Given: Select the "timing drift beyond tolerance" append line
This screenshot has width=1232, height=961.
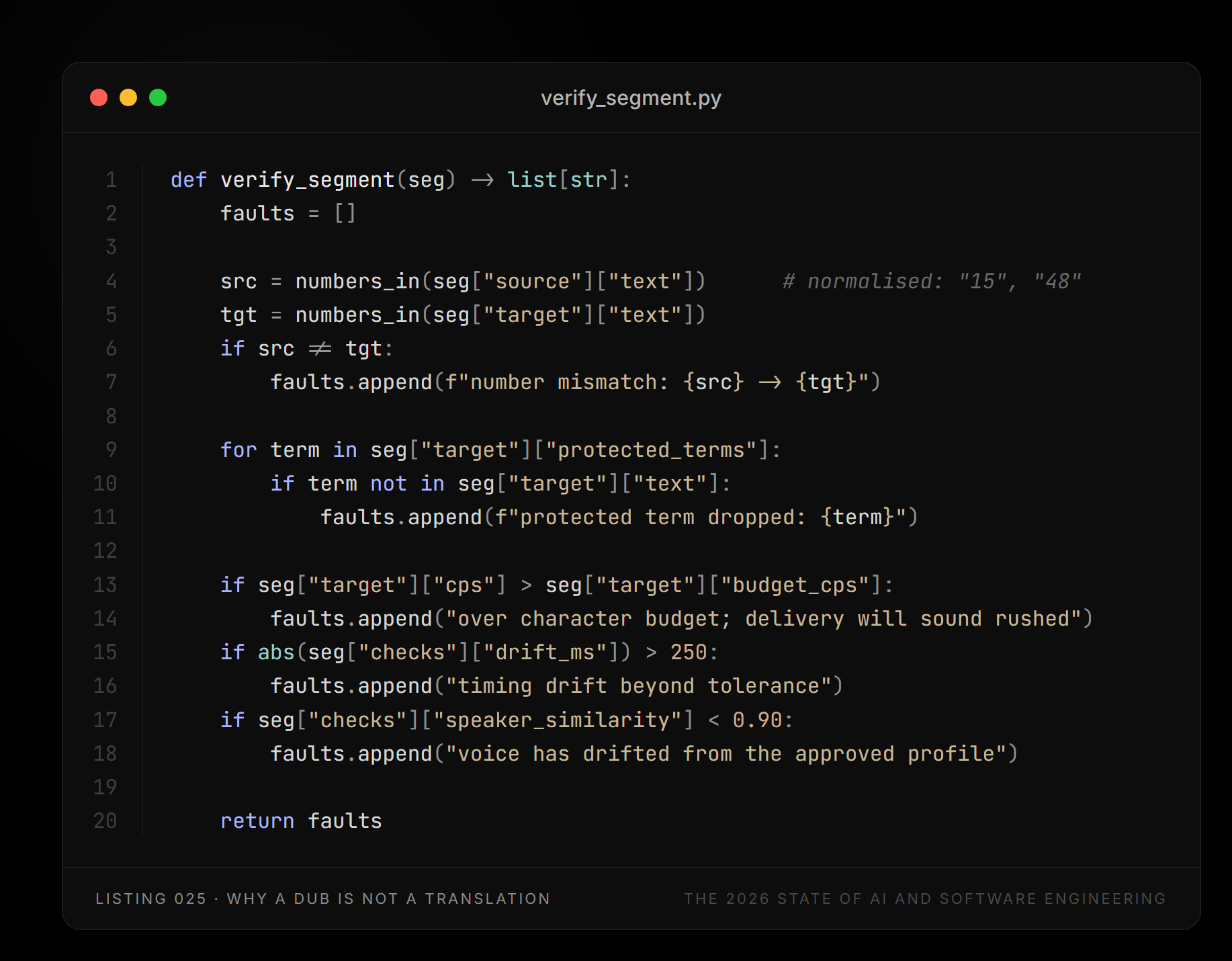Looking at the screenshot, I should (556, 686).
